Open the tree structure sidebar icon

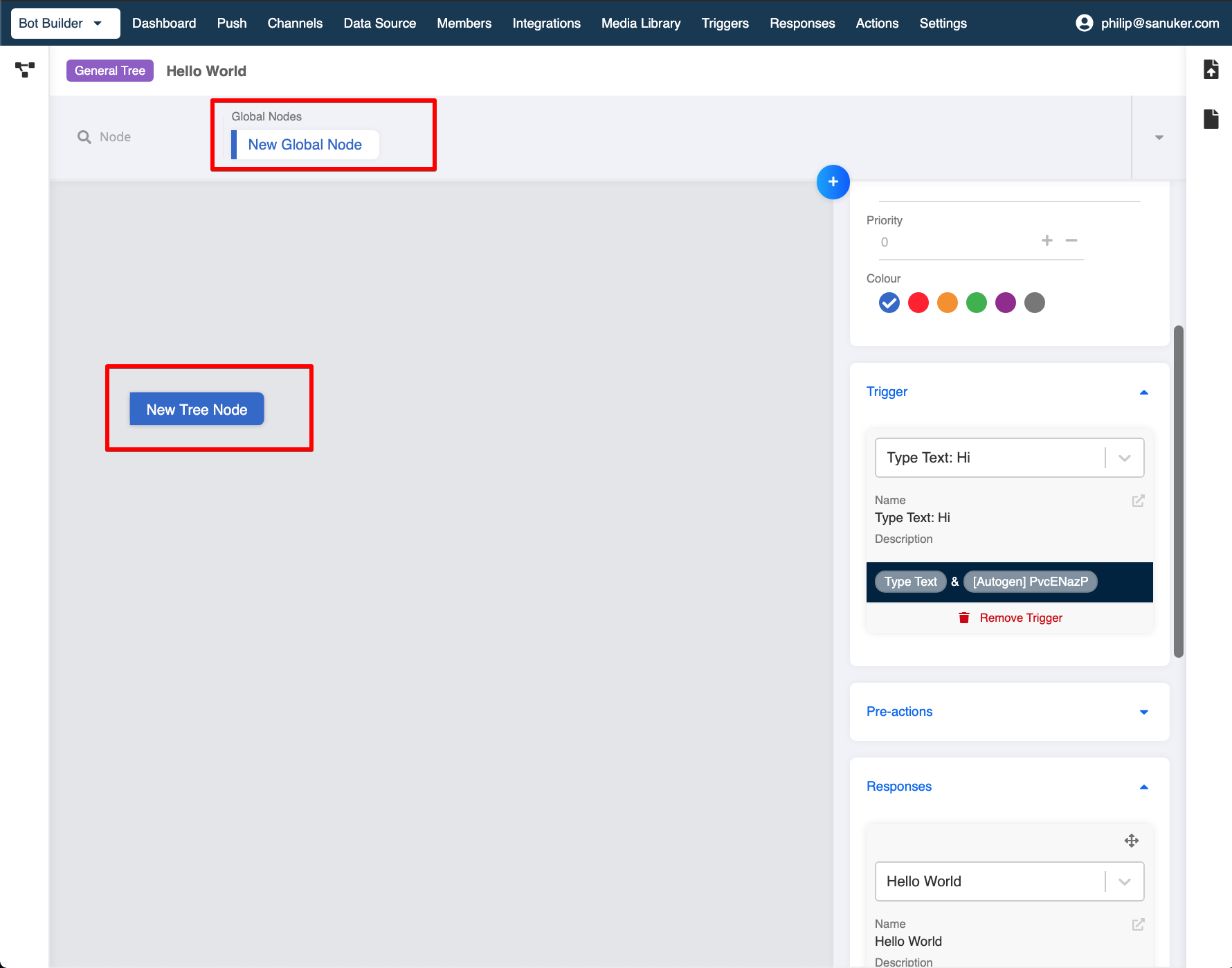click(25, 69)
